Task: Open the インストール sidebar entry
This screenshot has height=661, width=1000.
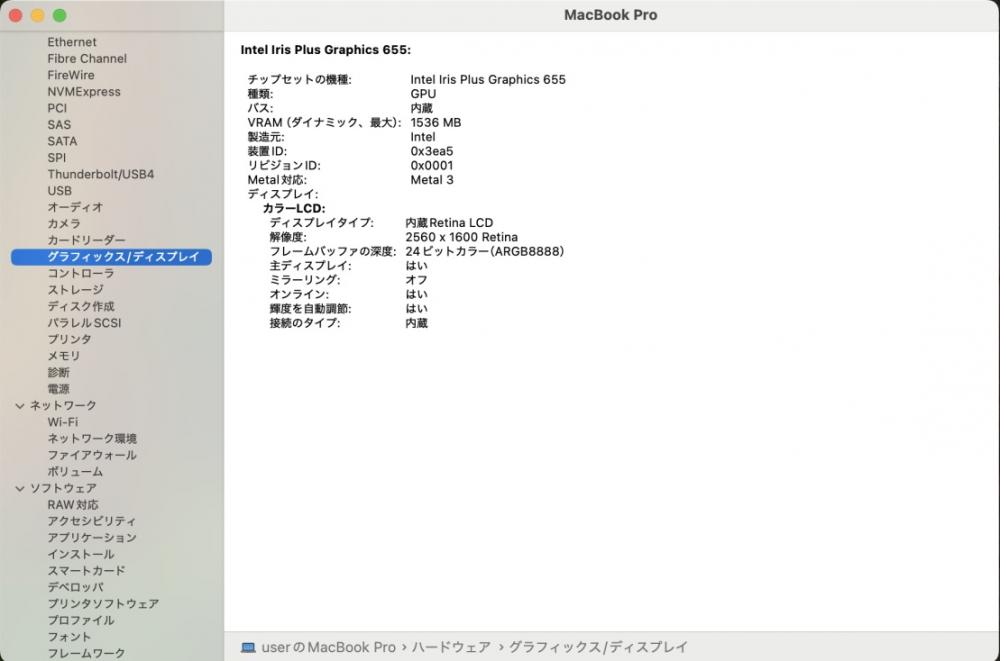Action: (x=81, y=555)
